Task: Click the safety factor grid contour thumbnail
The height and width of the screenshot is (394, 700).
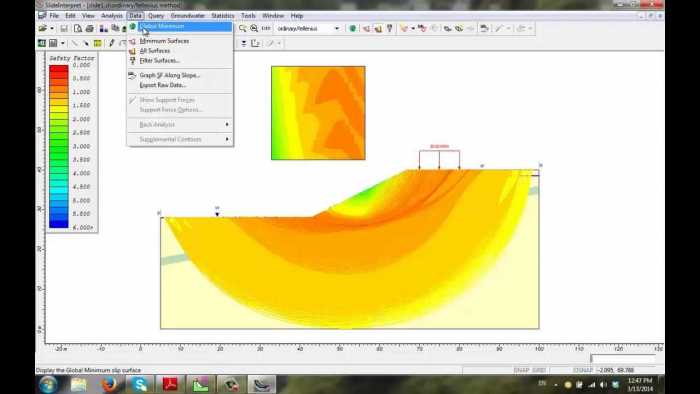Action: (318, 113)
